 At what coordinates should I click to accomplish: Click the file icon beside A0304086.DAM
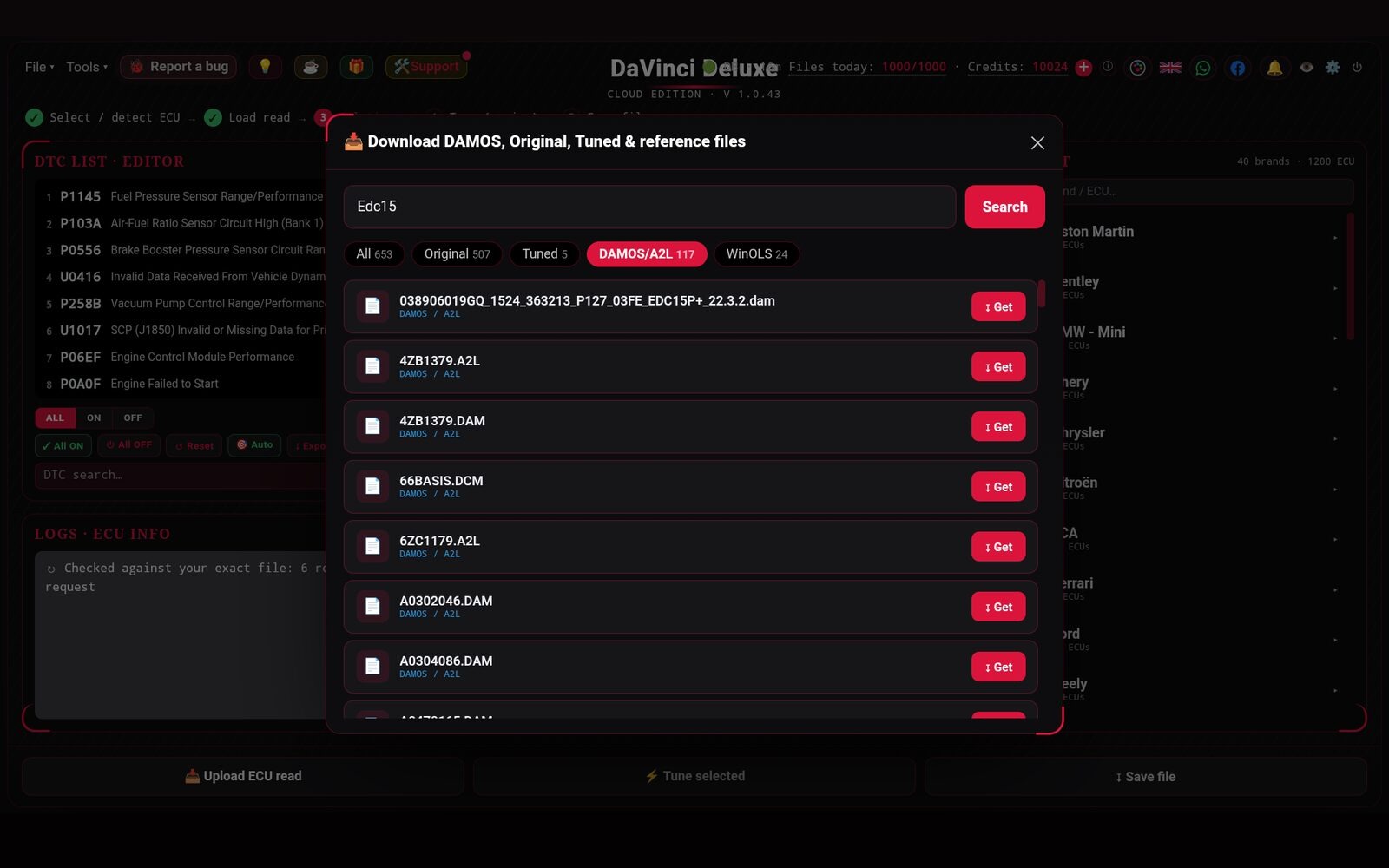(x=372, y=666)
